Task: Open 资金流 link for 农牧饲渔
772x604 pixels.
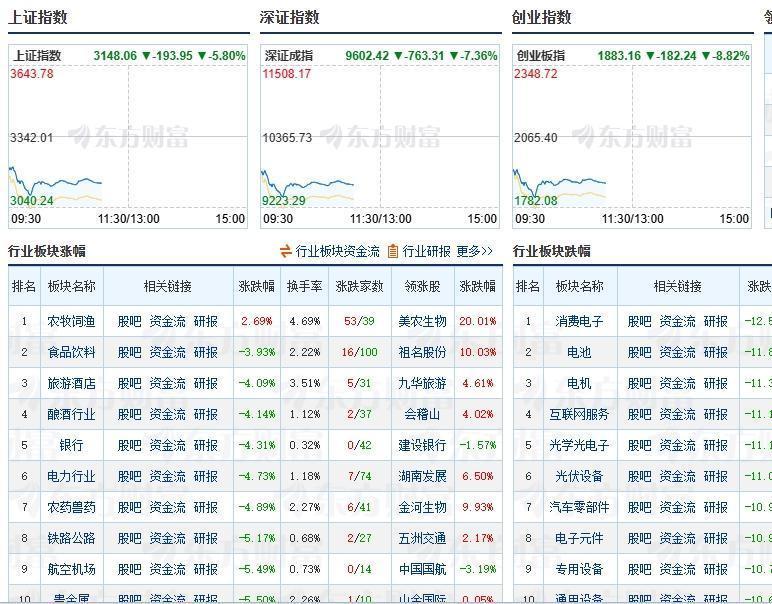Action: [167, 321]
